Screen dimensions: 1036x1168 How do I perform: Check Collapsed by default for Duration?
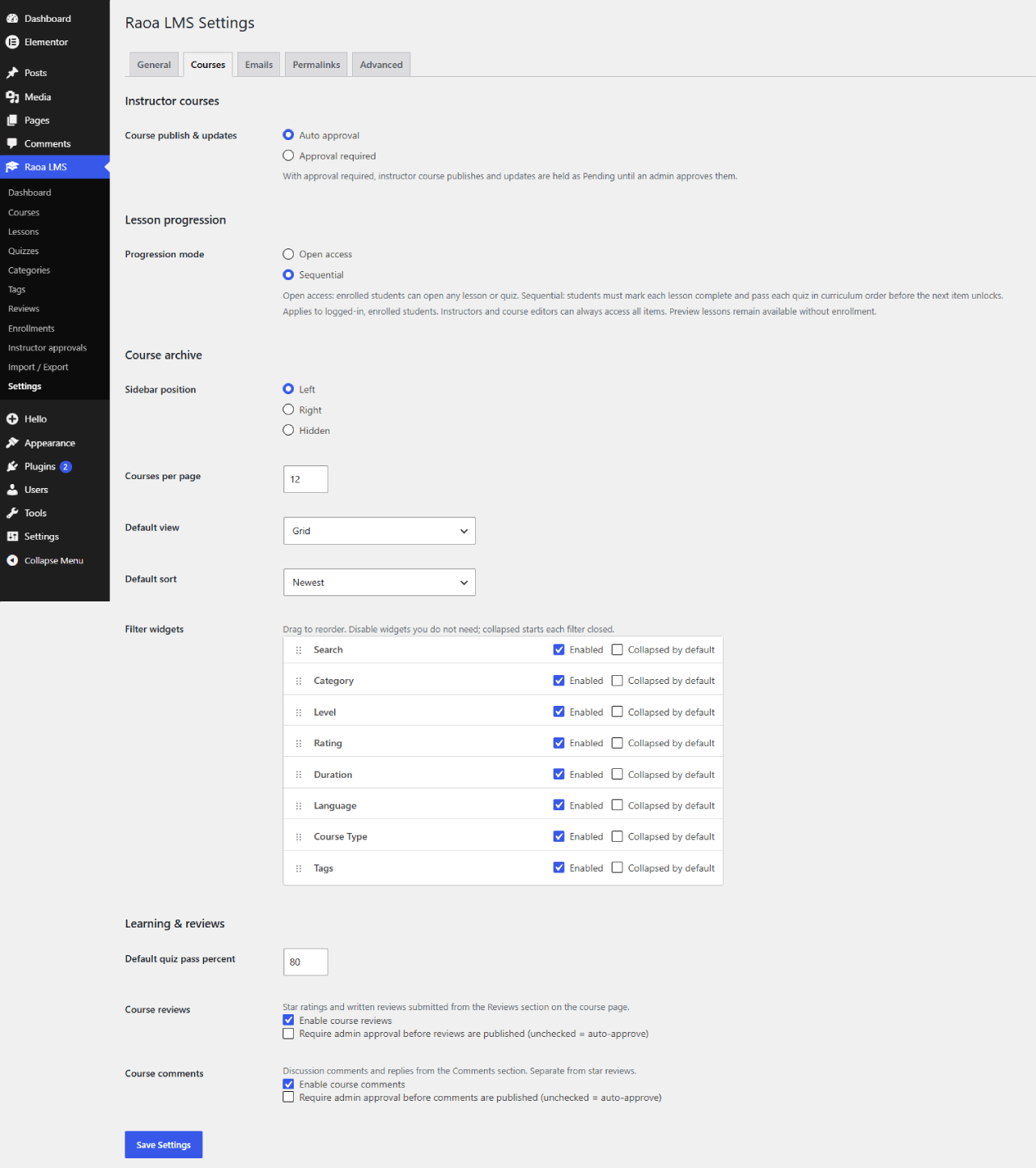point(618,774)
